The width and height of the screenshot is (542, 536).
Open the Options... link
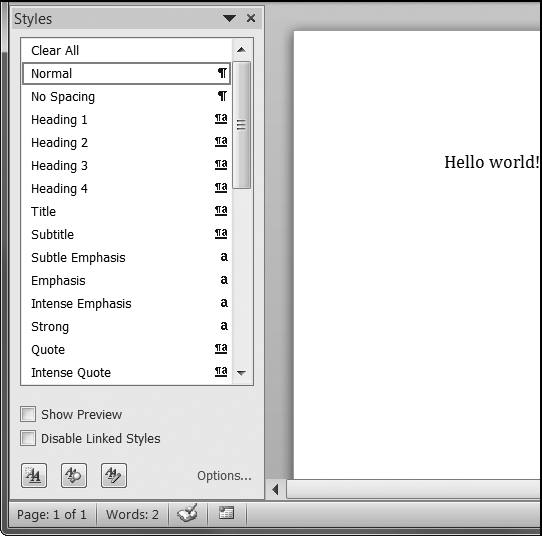[224, 476]
